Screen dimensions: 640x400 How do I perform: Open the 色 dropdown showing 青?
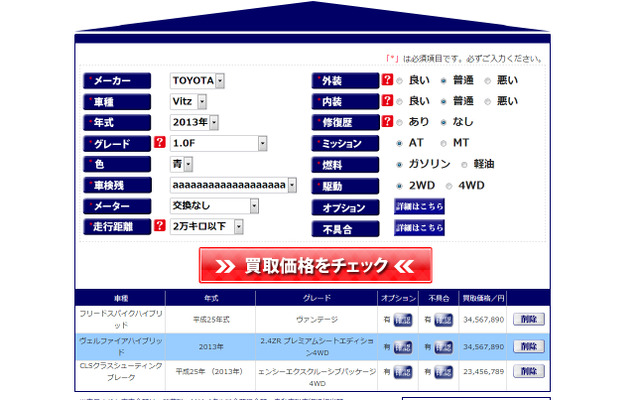click(x=181, y=164)
